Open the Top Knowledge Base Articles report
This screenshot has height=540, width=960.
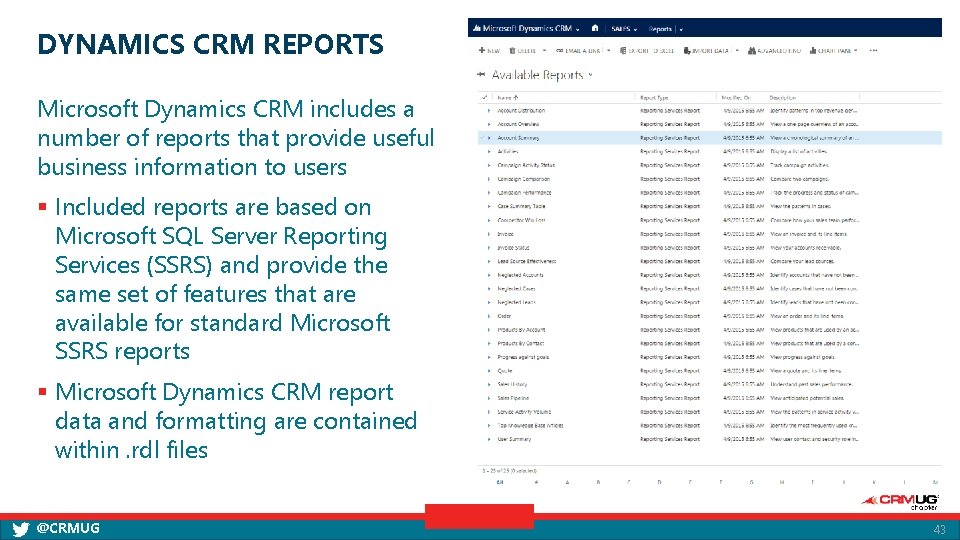click(530, 425)
